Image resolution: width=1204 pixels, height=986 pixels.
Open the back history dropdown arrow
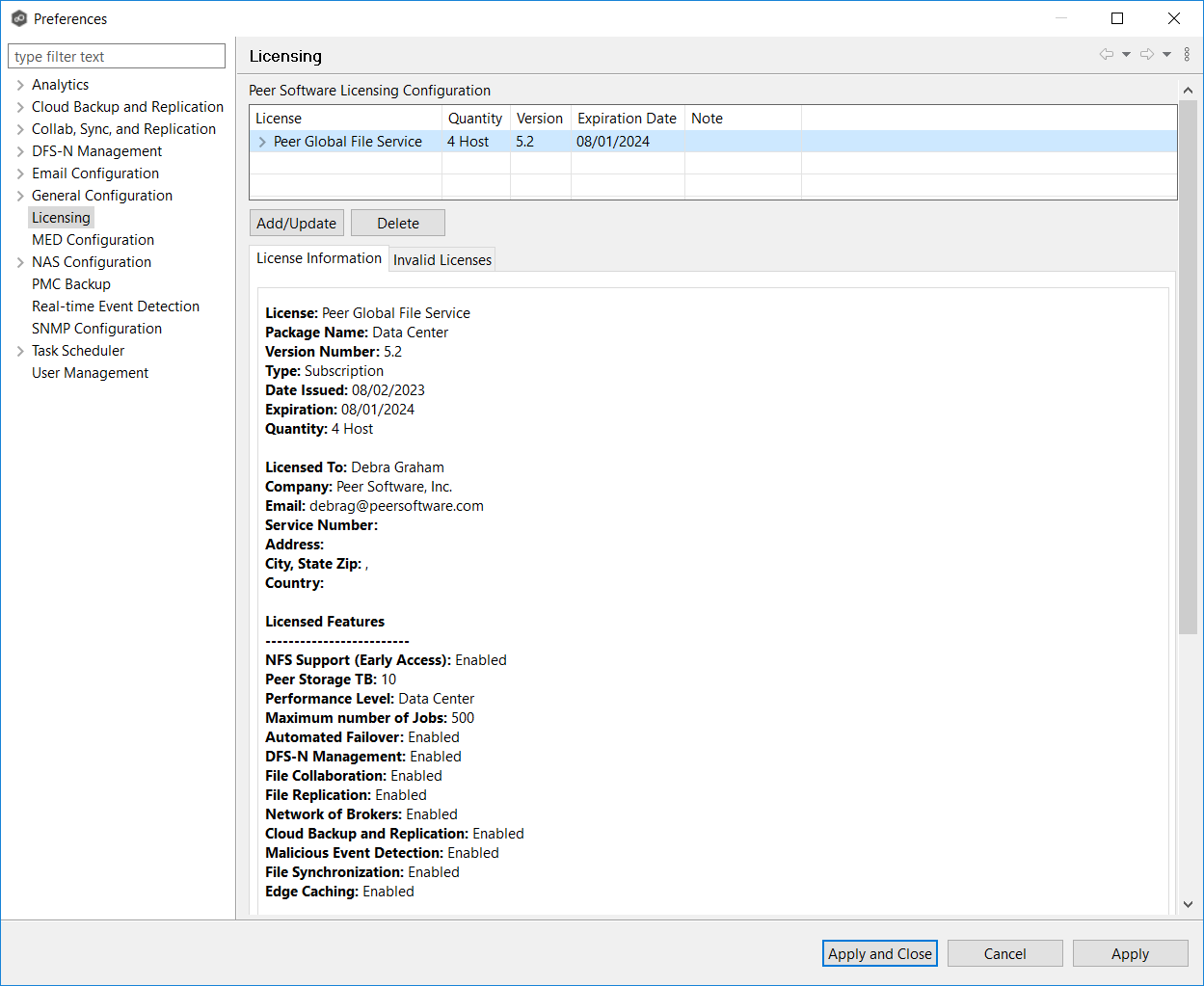pos(1126,55)
